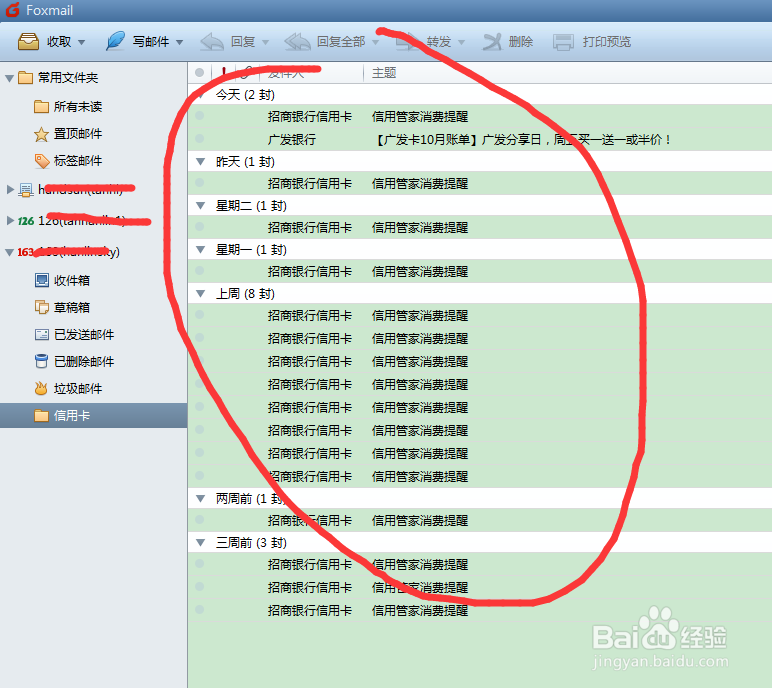The image size is (772, 688).
Task: Click the 已发送邮件 sent icon
Action: pos(42,335)
